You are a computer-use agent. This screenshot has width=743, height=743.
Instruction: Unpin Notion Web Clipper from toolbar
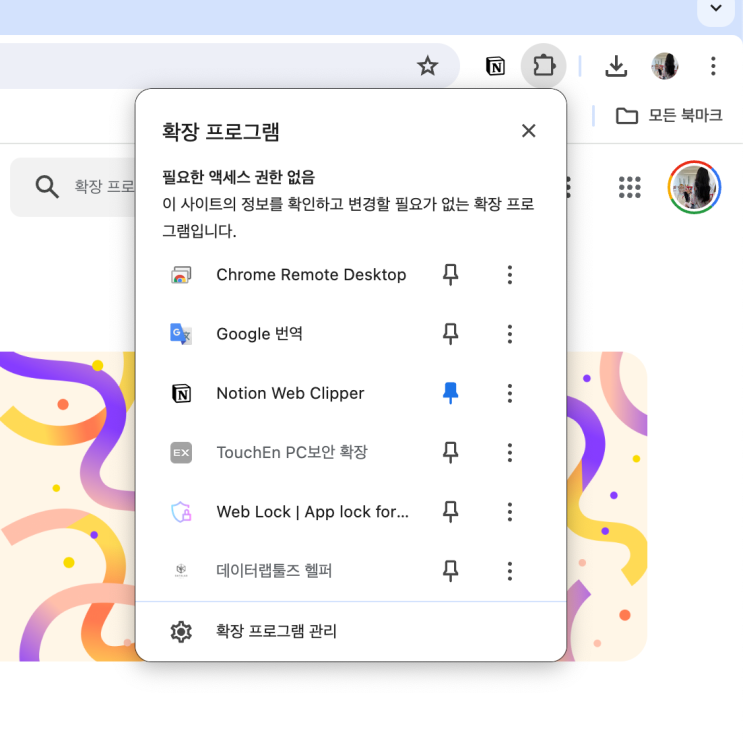click(x=450, y=393)
